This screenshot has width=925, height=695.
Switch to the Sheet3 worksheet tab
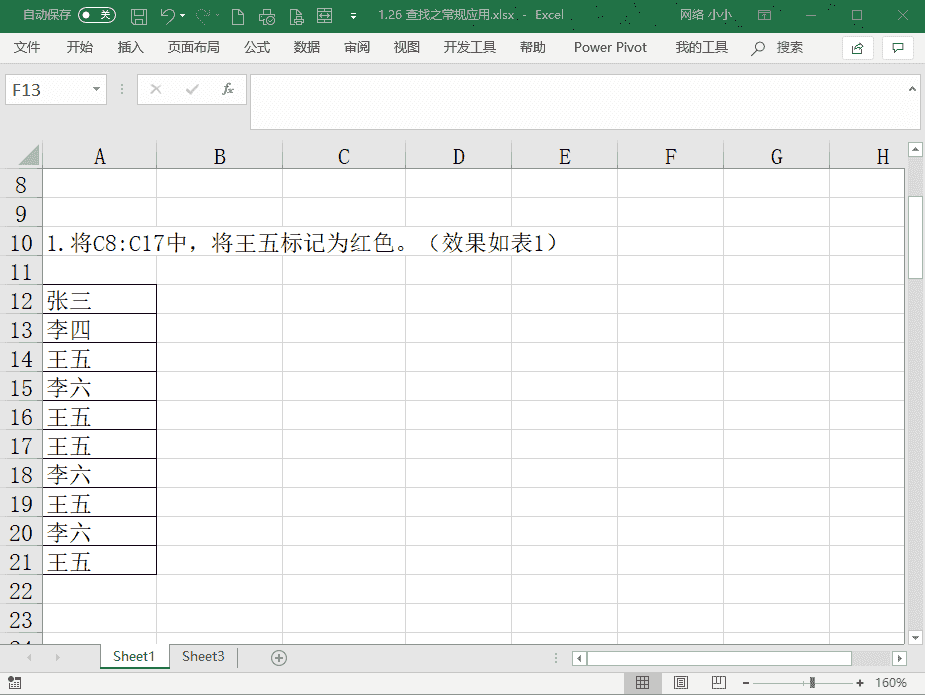pos(203,656)
